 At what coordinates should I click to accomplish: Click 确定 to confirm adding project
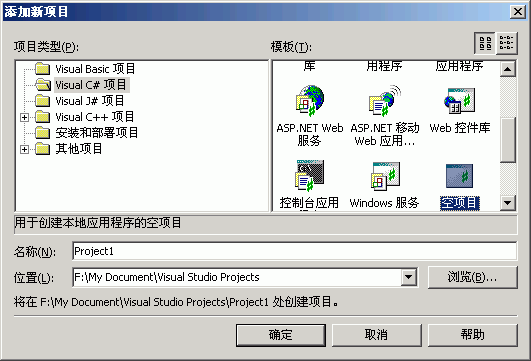[x=281, y=335]
